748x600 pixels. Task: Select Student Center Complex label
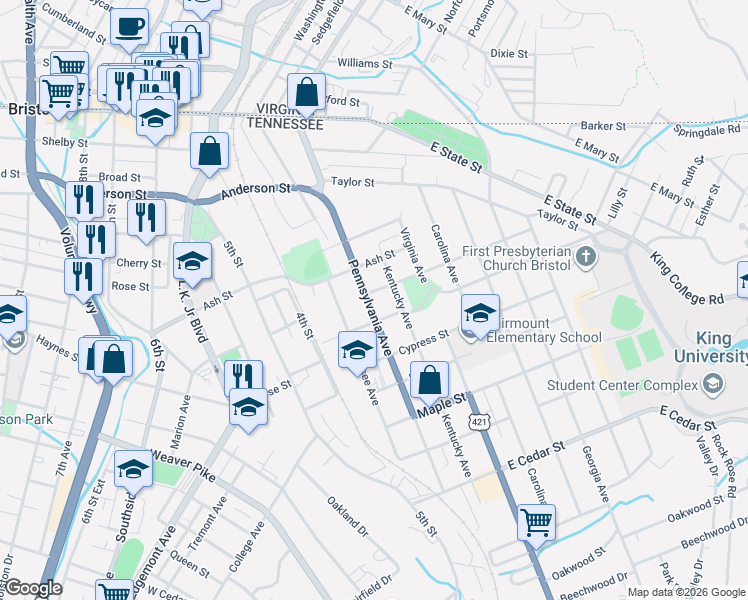point(623,385)
